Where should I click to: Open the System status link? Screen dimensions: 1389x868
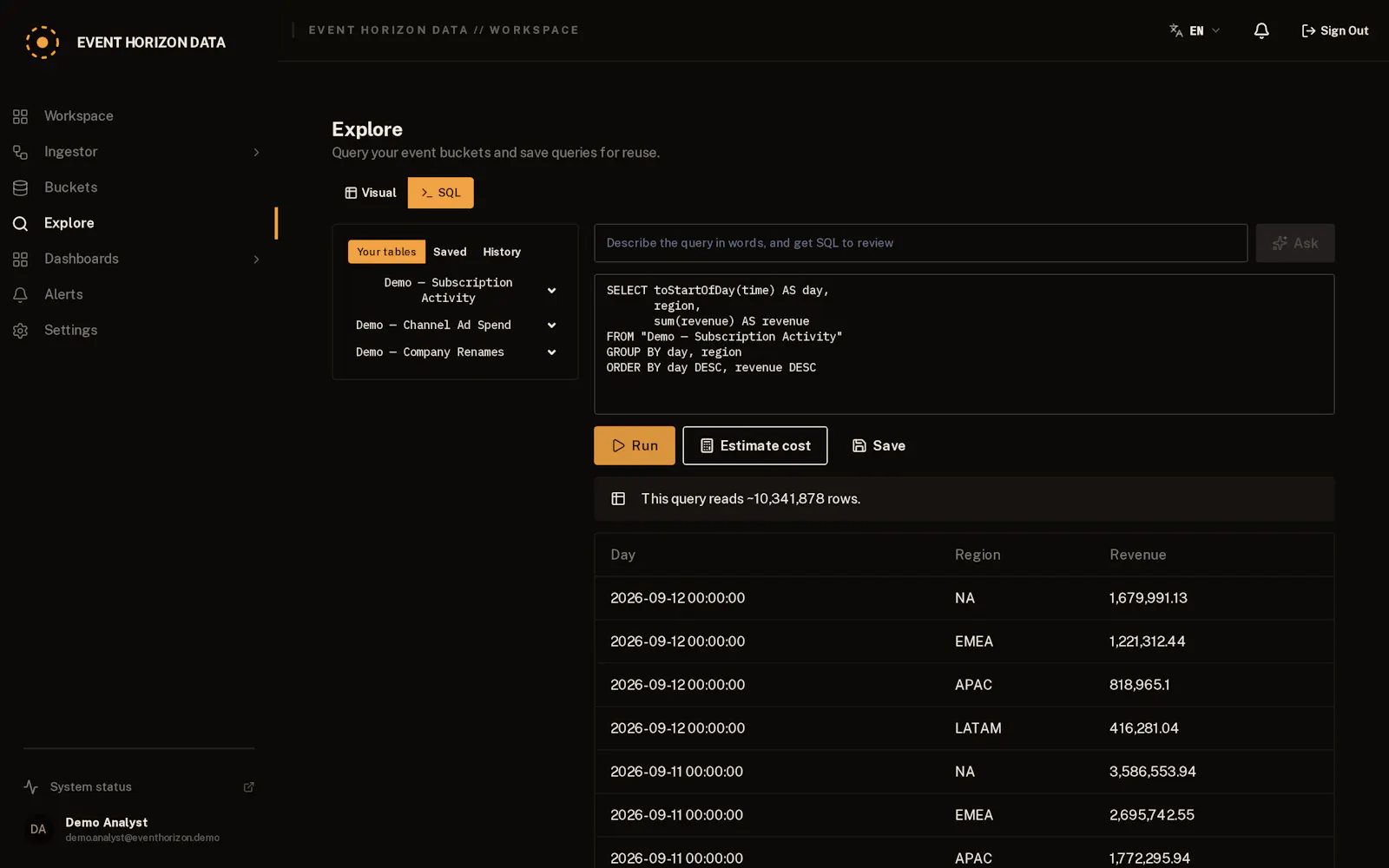pos(139,786)
